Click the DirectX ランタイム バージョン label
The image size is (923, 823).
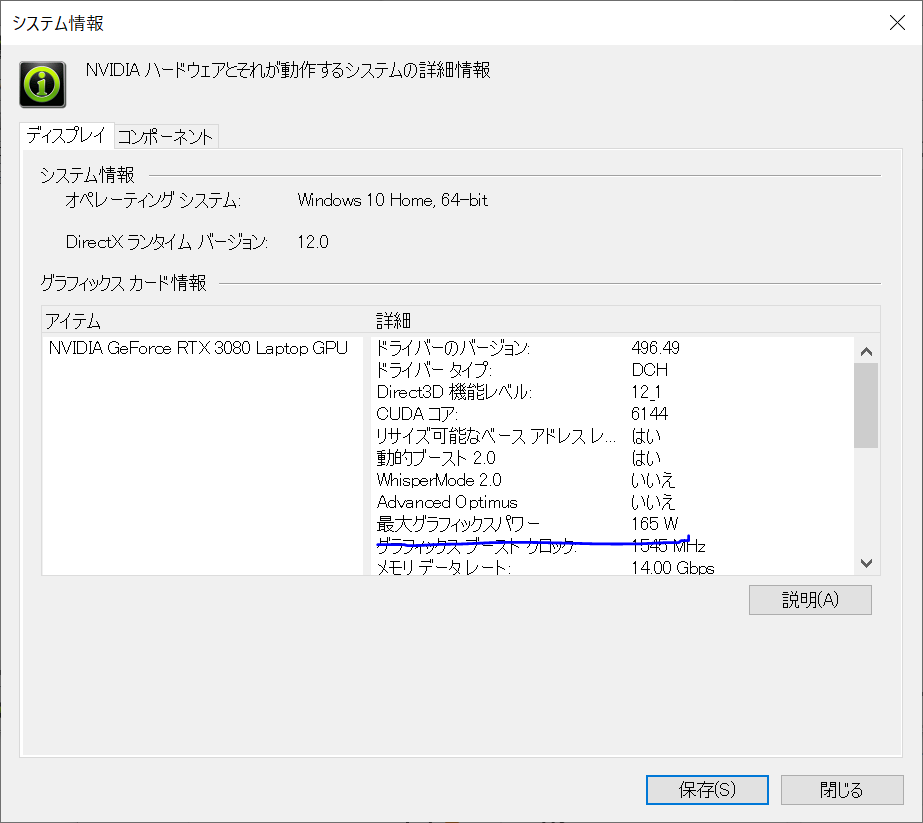tap(167, 242)
